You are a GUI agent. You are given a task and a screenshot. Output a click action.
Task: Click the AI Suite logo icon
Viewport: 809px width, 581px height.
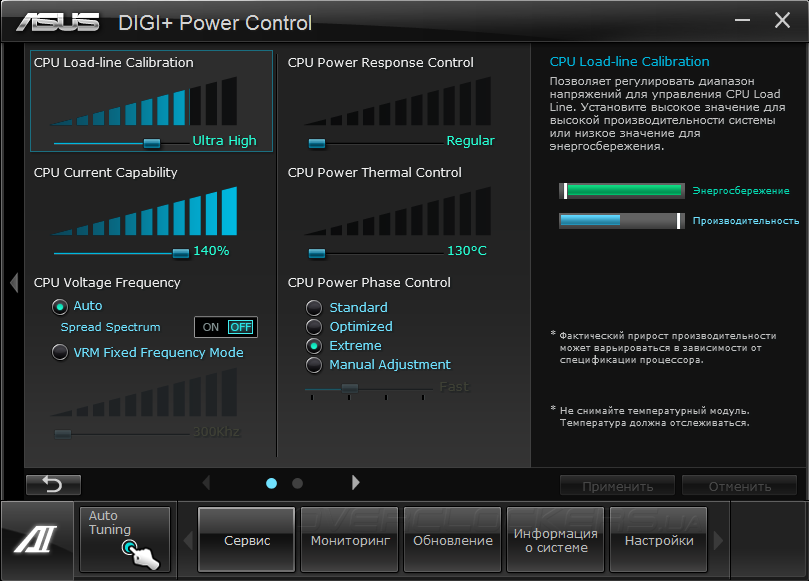coord(36,540)
